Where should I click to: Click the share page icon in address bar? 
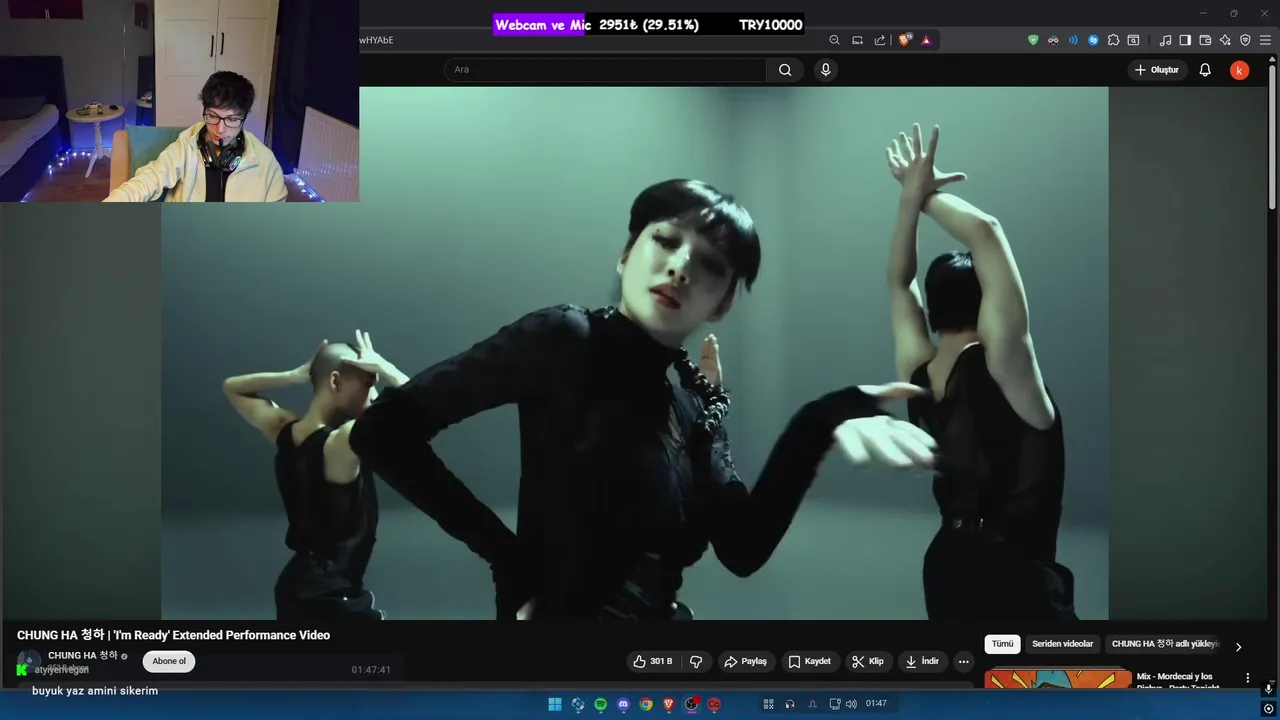[880, 40]
